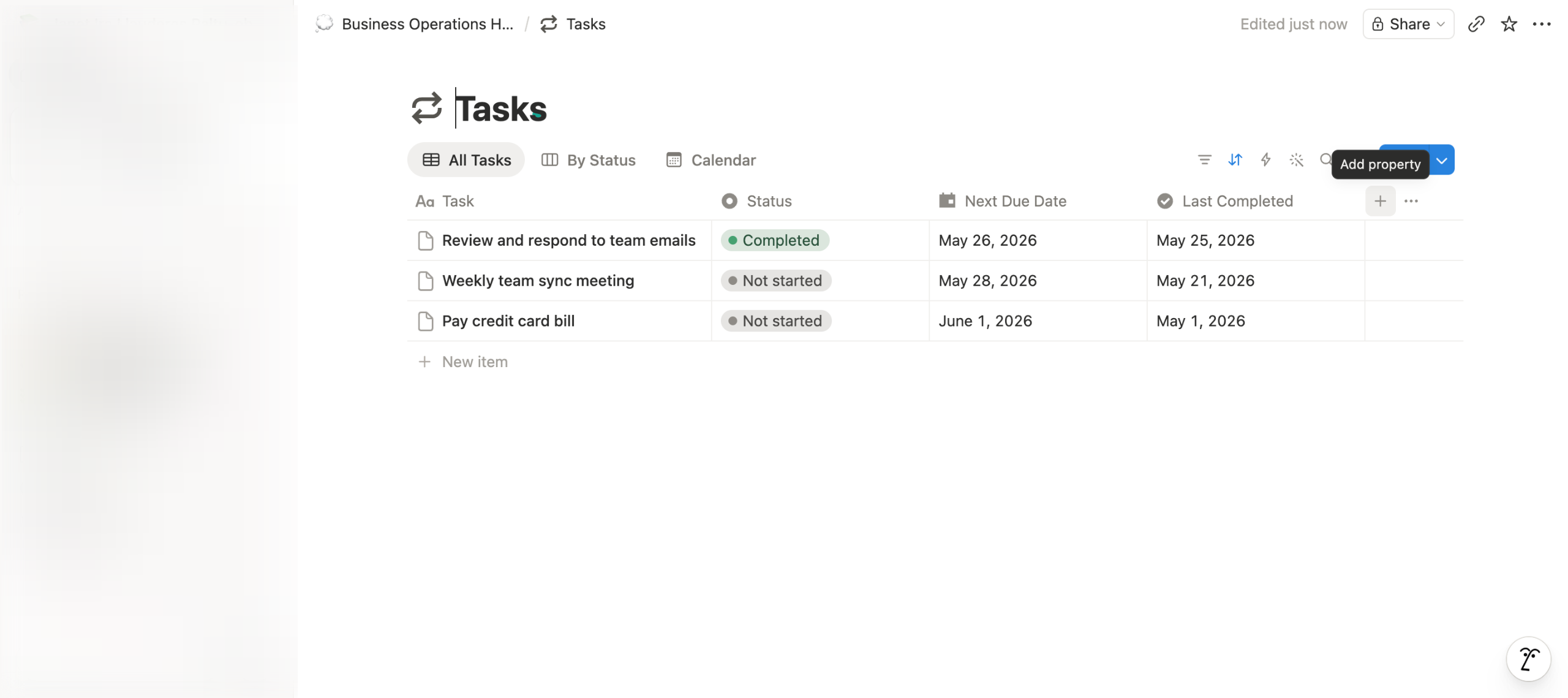This screenshot has width=1568, height=698.
Task: Select the May 21, 2026 last completed cell
Action: (x=1256, y=281)
